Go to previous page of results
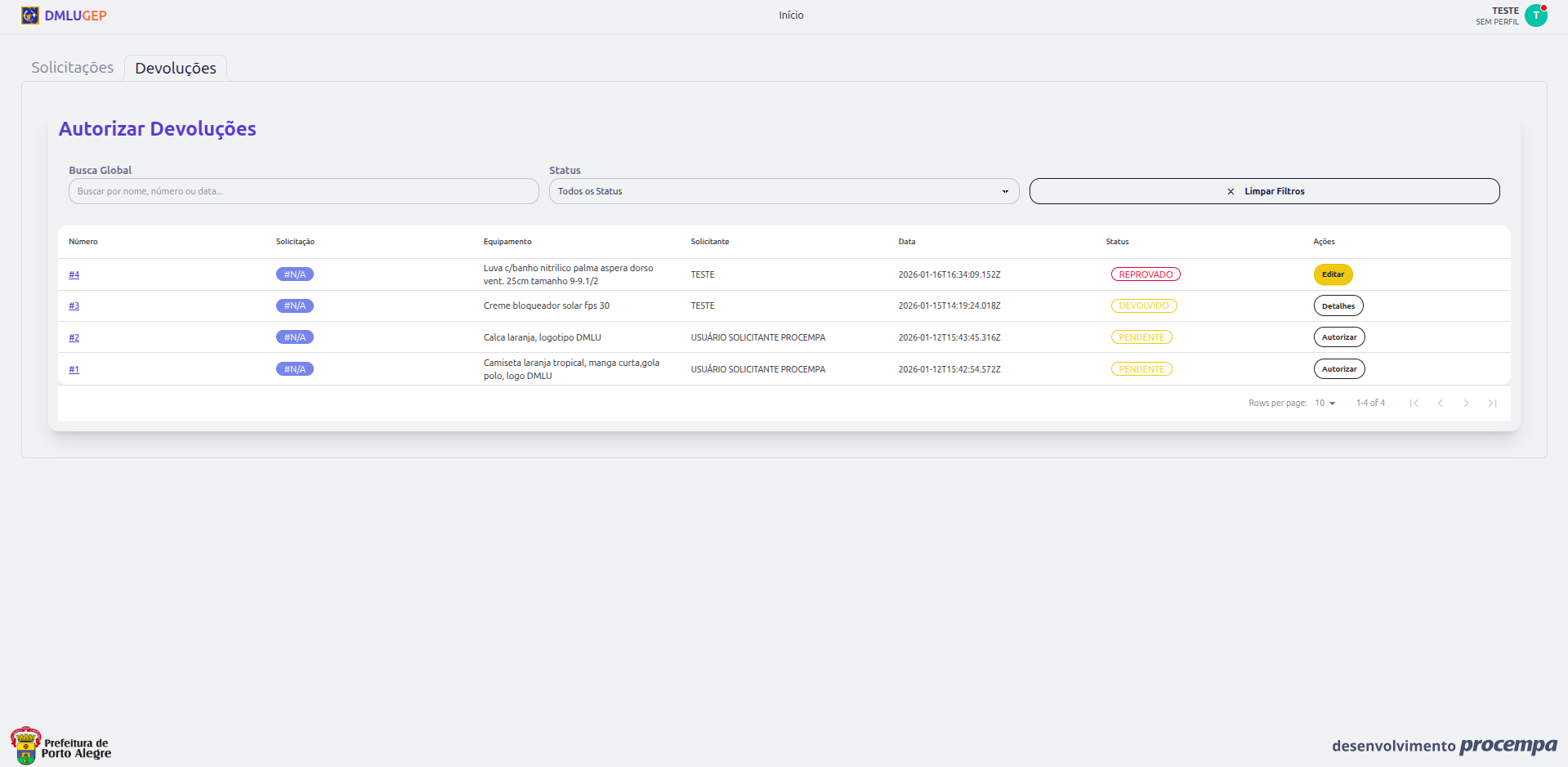Screen dimensions: 1568x767 (x=1440, y=404)
